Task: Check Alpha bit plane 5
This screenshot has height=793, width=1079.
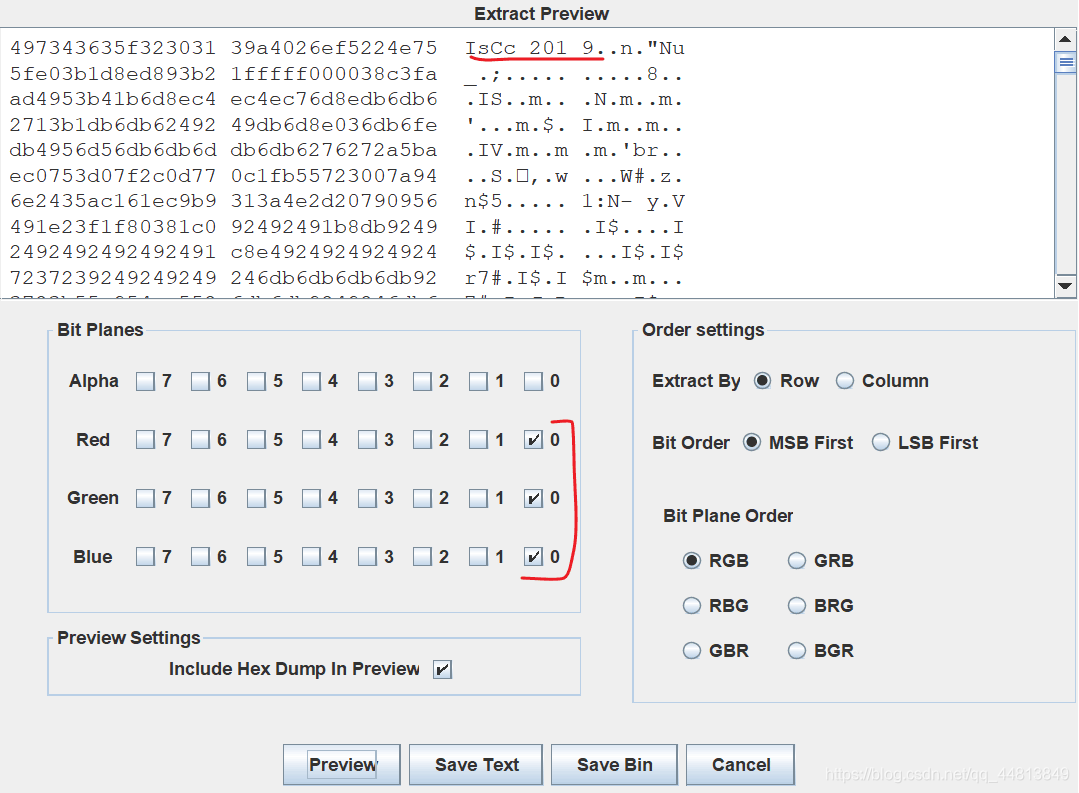Action: pos(256,381)
